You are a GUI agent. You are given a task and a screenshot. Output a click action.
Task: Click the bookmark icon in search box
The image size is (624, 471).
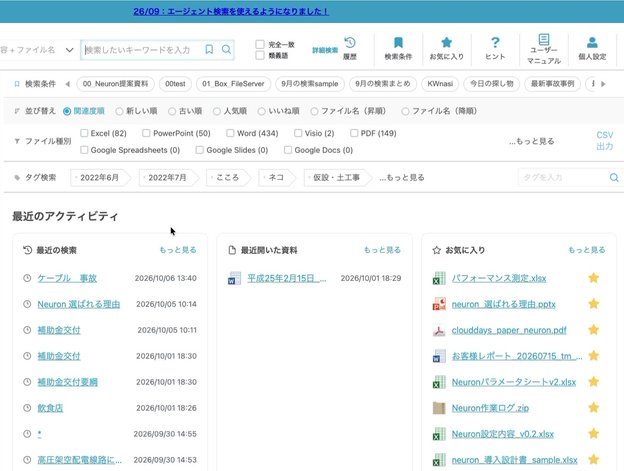[209, 49]
